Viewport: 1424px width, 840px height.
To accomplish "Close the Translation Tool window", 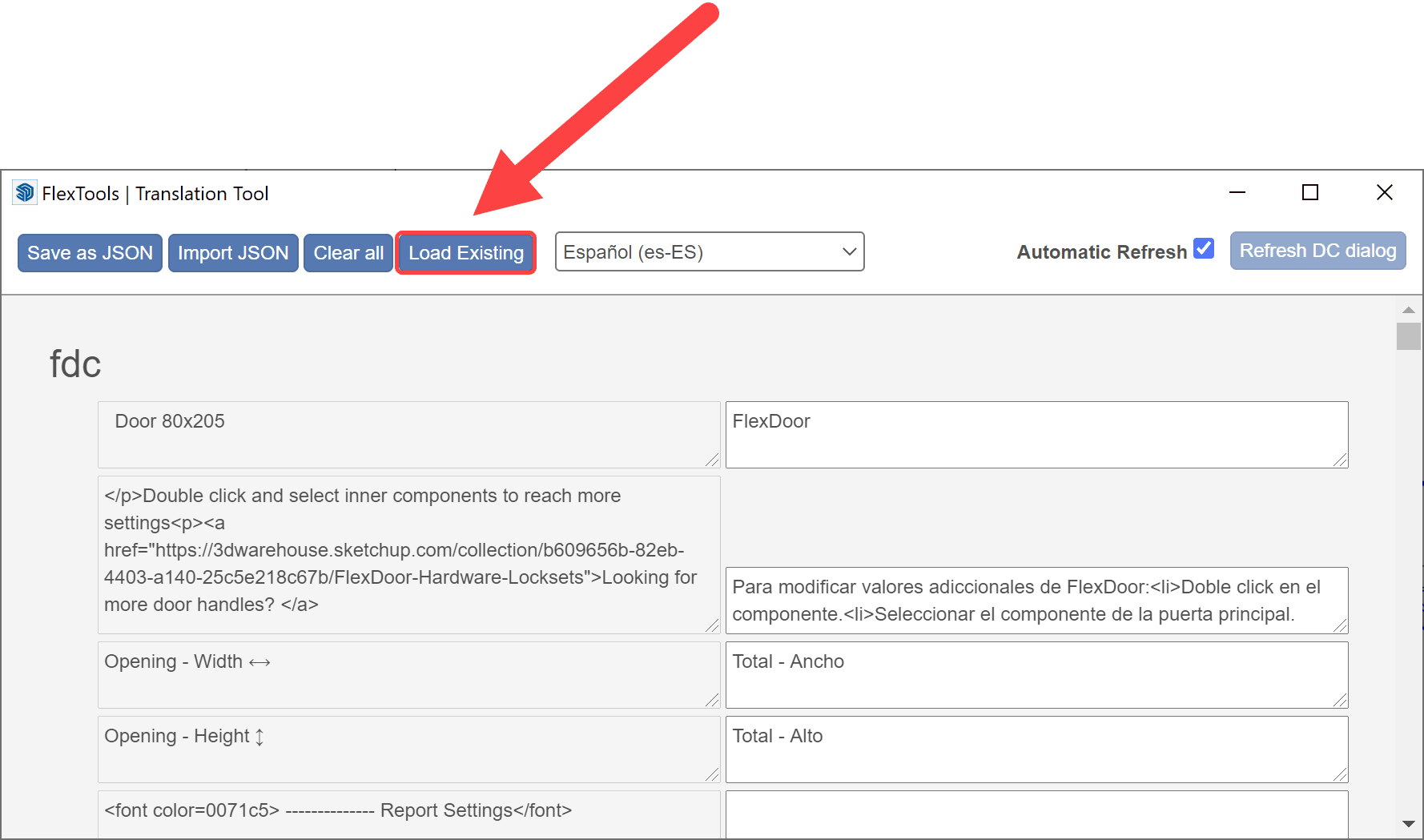I will pyautogui.click(x=1385, y=192).
